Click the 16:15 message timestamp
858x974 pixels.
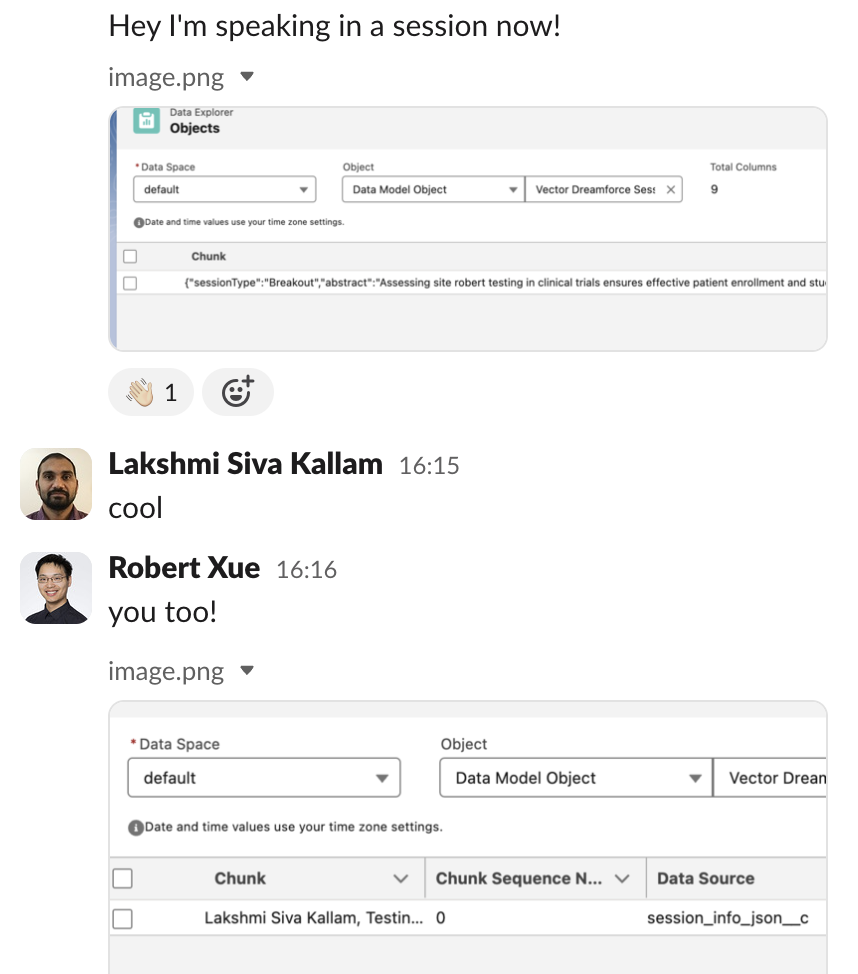(x=429, y=465)
